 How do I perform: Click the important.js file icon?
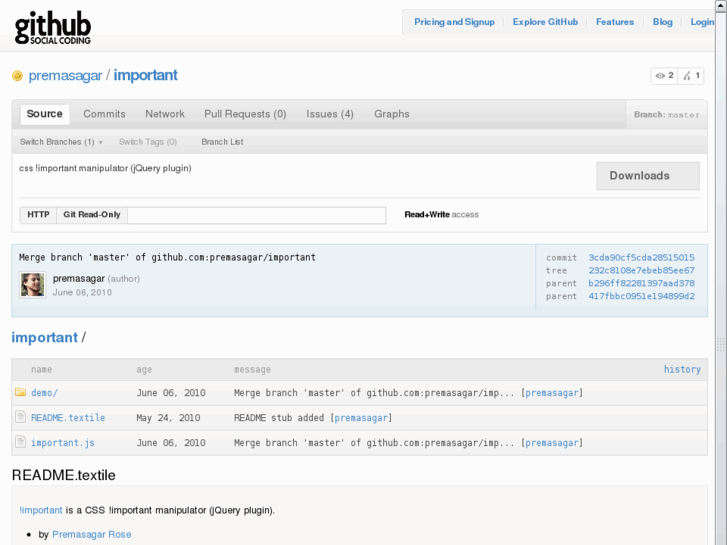click(20, 443)
